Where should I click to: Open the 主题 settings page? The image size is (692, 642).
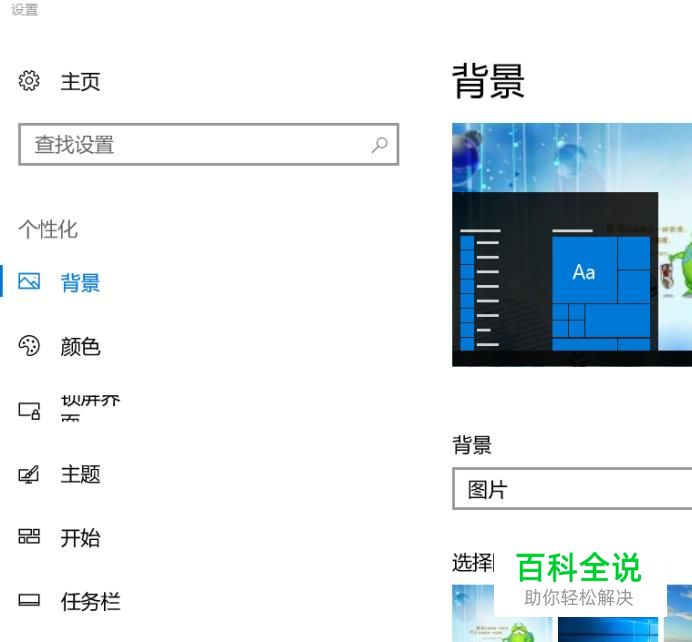80,475
